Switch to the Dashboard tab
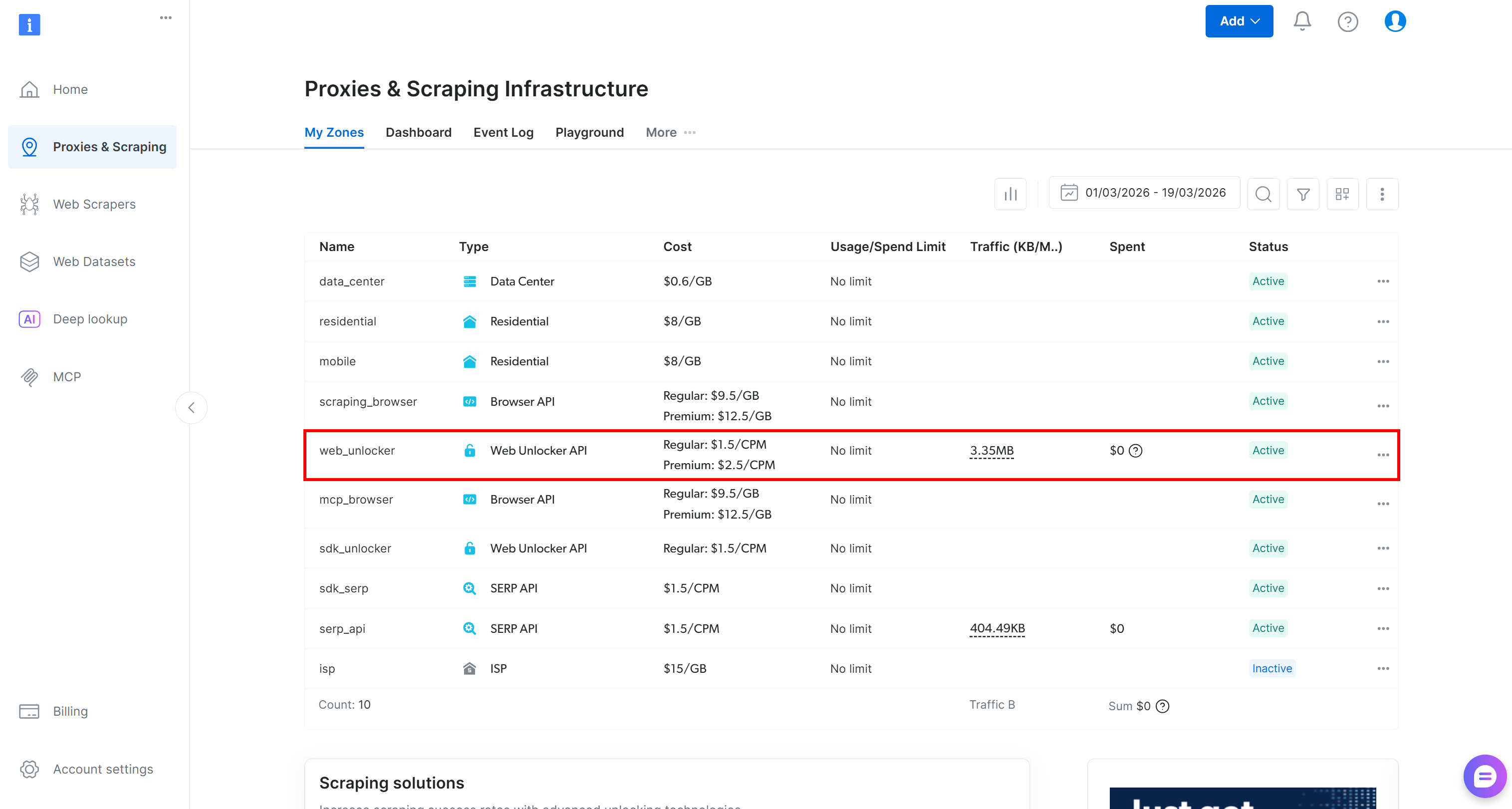Viewport: 1512px width, 809px height. 418,132
